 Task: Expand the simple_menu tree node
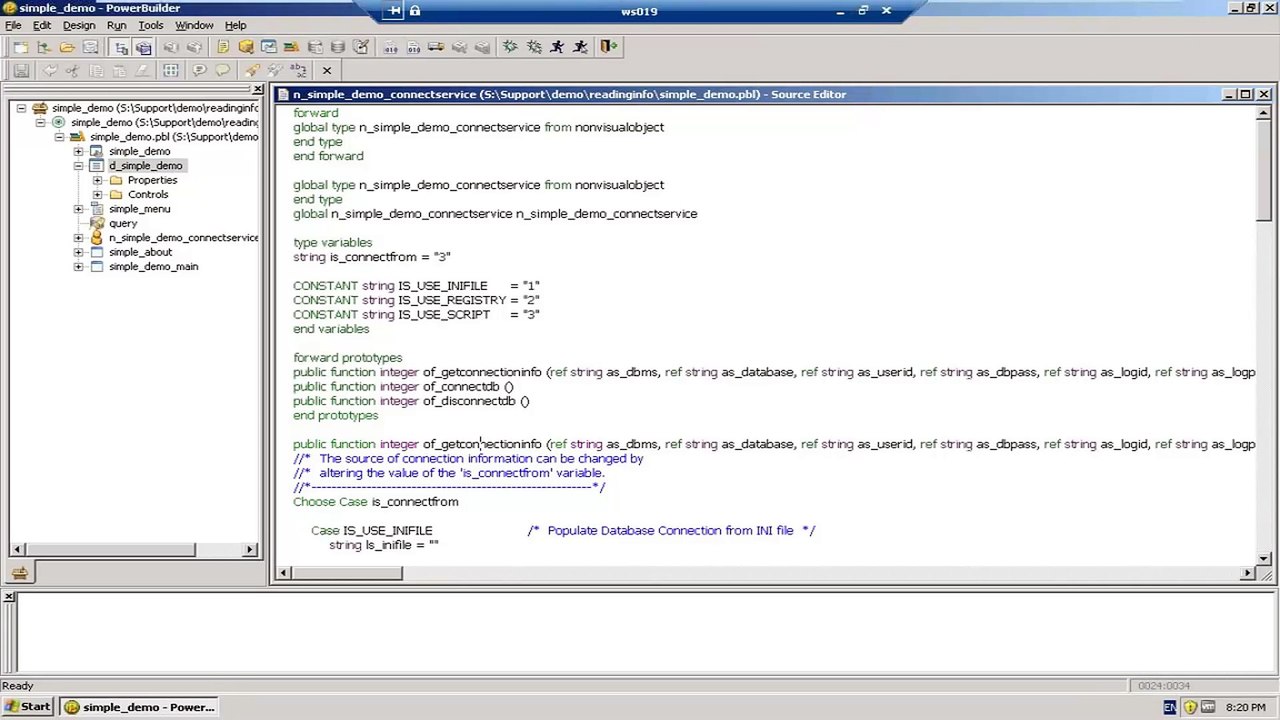coord(78,209)
